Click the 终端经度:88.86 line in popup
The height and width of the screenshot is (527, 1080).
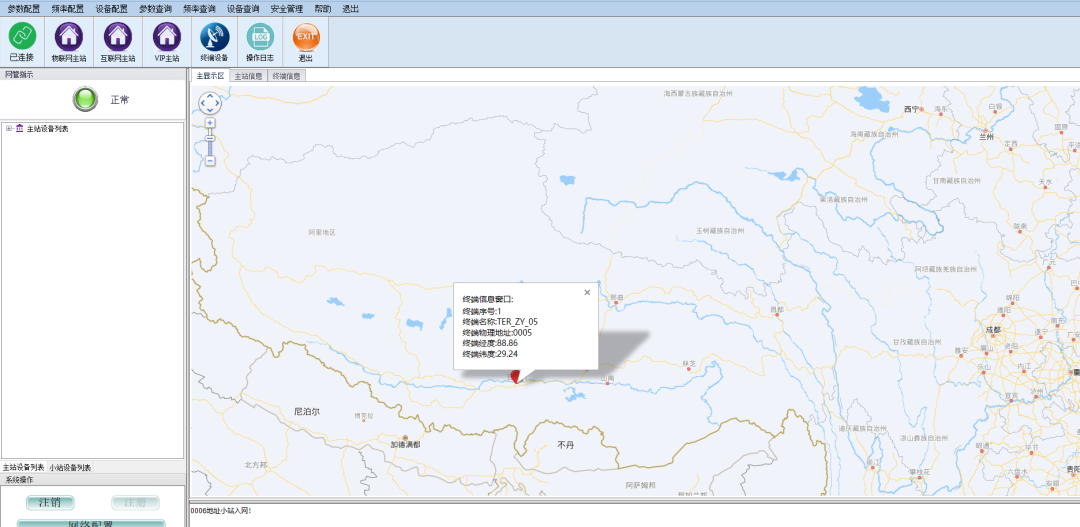pyautogui.click(x=490, y=343)
